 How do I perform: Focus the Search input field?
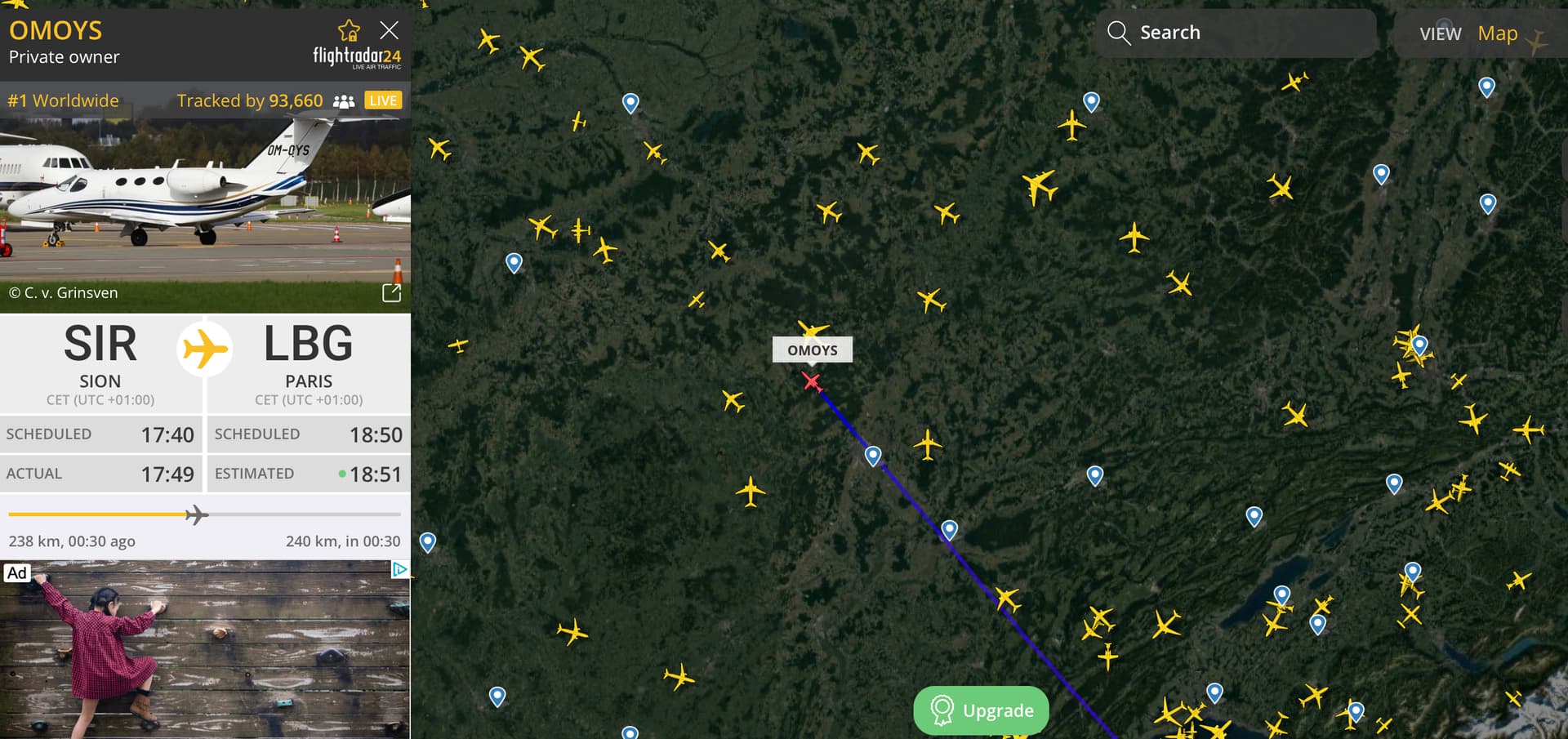coord(1236,33)
